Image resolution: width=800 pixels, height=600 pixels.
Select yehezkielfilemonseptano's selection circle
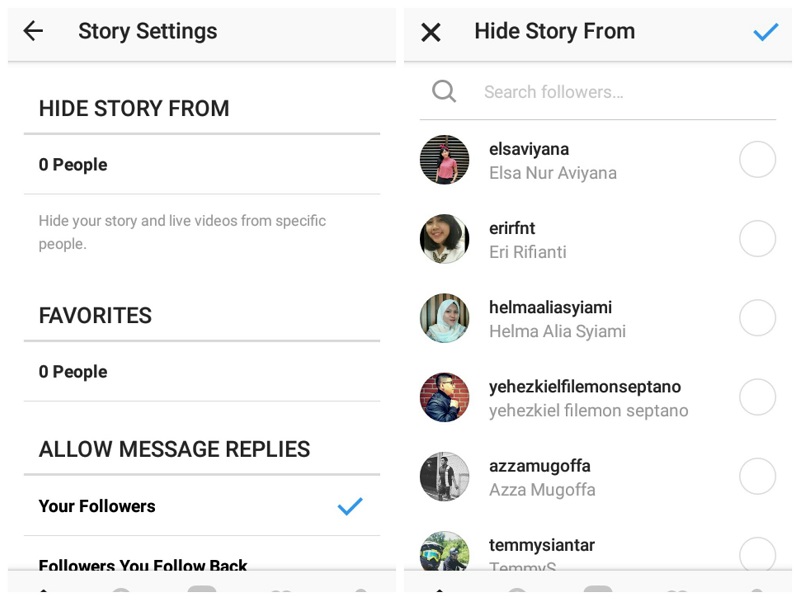tap(757, 397)
